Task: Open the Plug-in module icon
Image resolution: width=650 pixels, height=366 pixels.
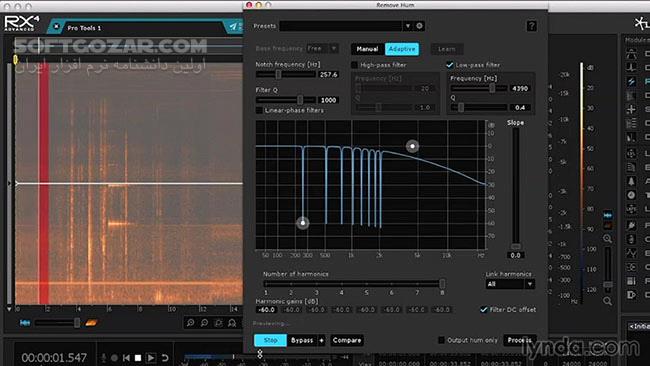Action: [x=631, y=225]
